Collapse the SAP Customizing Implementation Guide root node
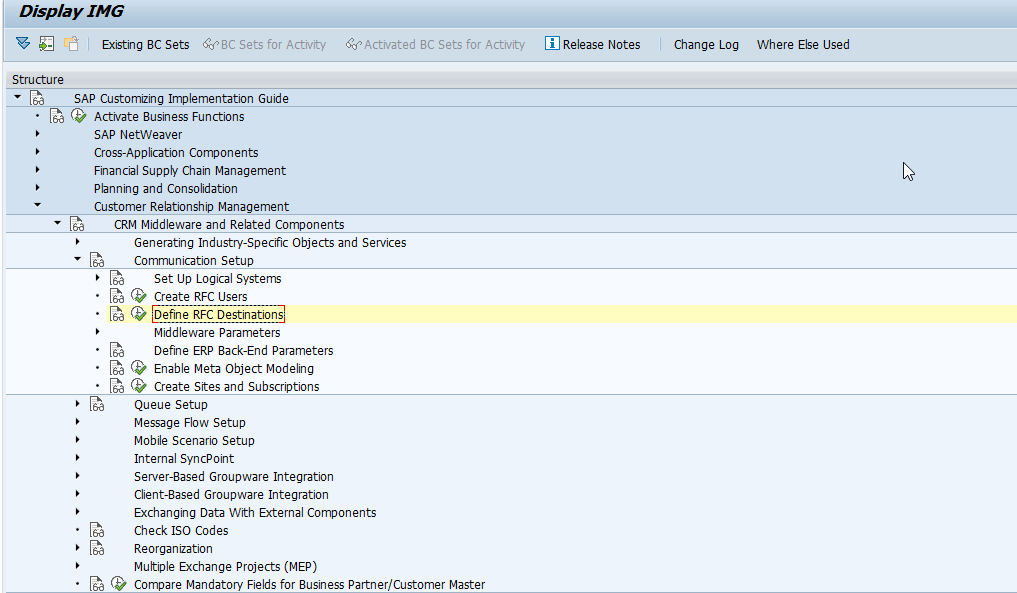Screen dimensions: 1017x593 [18, 97]
